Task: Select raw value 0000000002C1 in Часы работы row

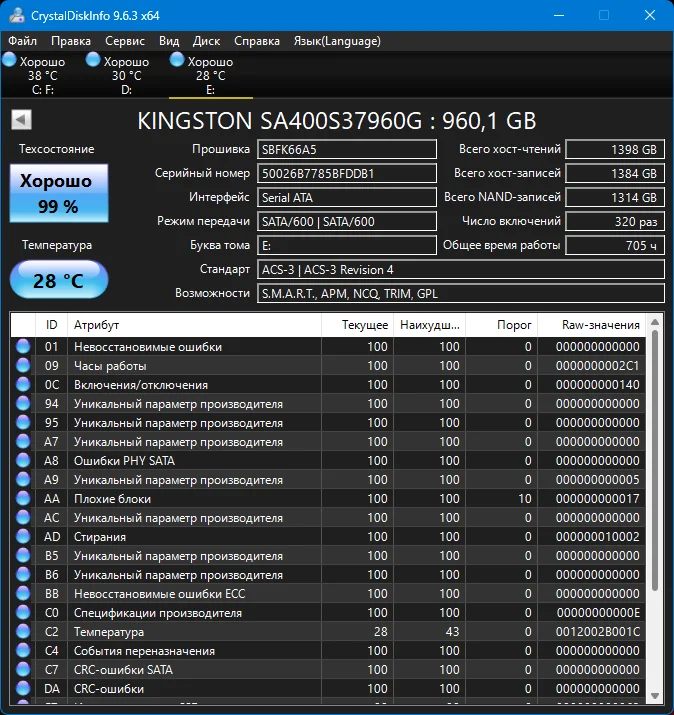Action: (x=598, y=366)
